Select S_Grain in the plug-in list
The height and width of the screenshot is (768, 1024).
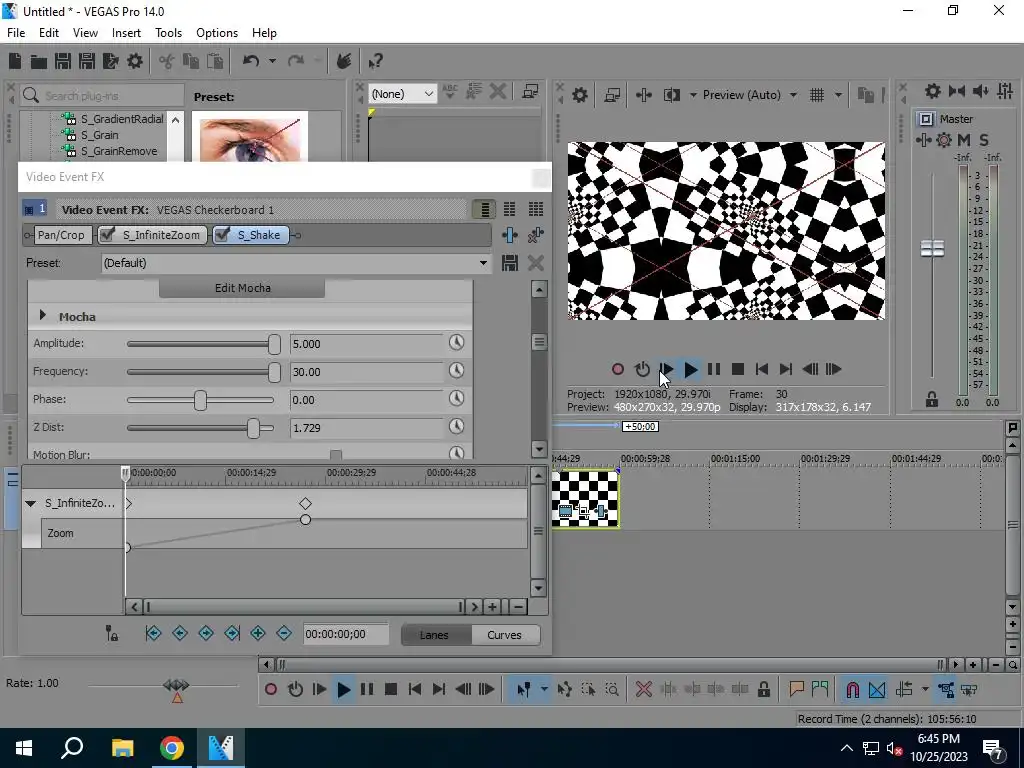(x=99, y=135)
